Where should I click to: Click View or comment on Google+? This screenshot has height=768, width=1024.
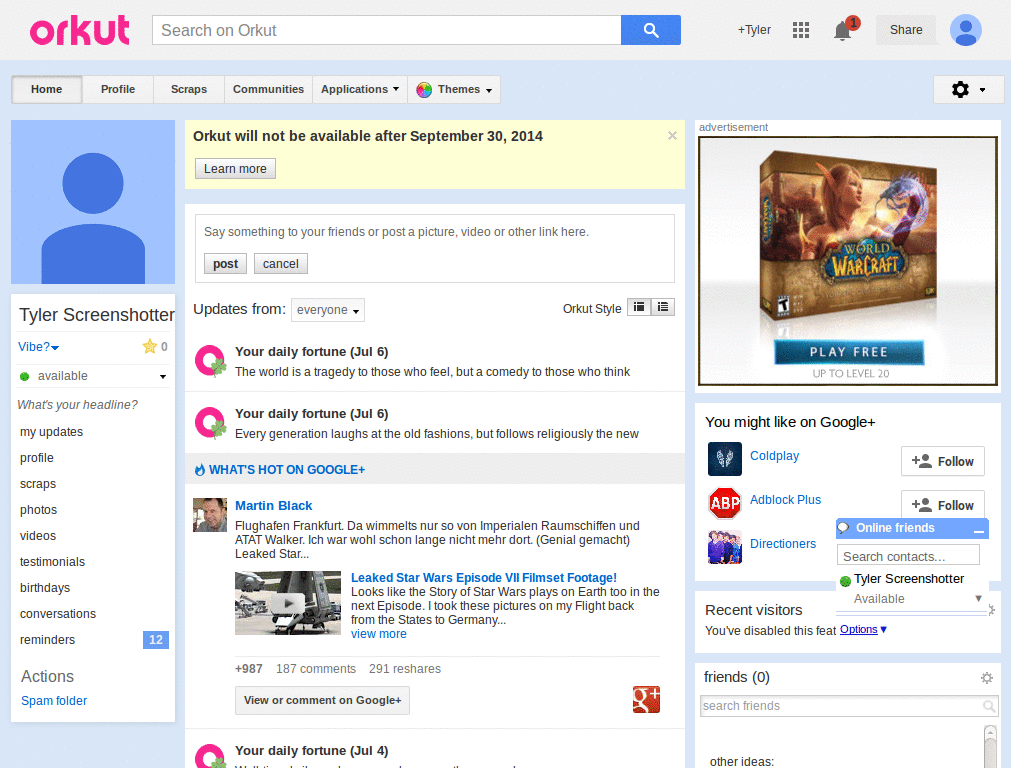(x=323, y=700)
